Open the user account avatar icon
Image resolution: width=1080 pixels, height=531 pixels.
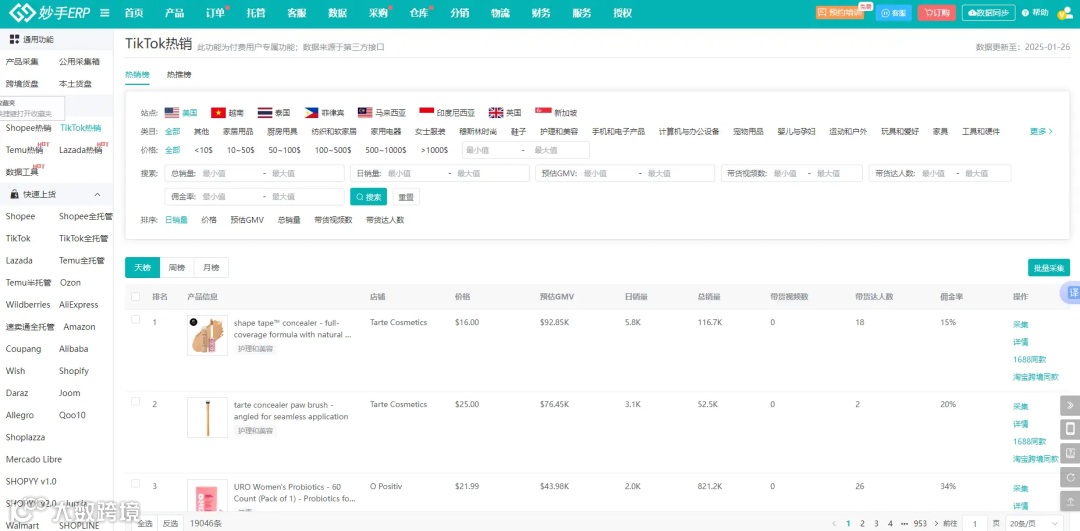point(1066,12)
